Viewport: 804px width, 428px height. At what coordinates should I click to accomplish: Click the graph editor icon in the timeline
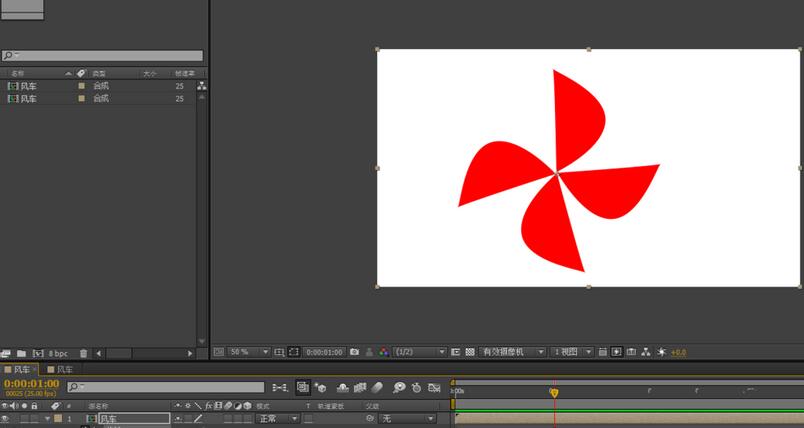[433, 387]
